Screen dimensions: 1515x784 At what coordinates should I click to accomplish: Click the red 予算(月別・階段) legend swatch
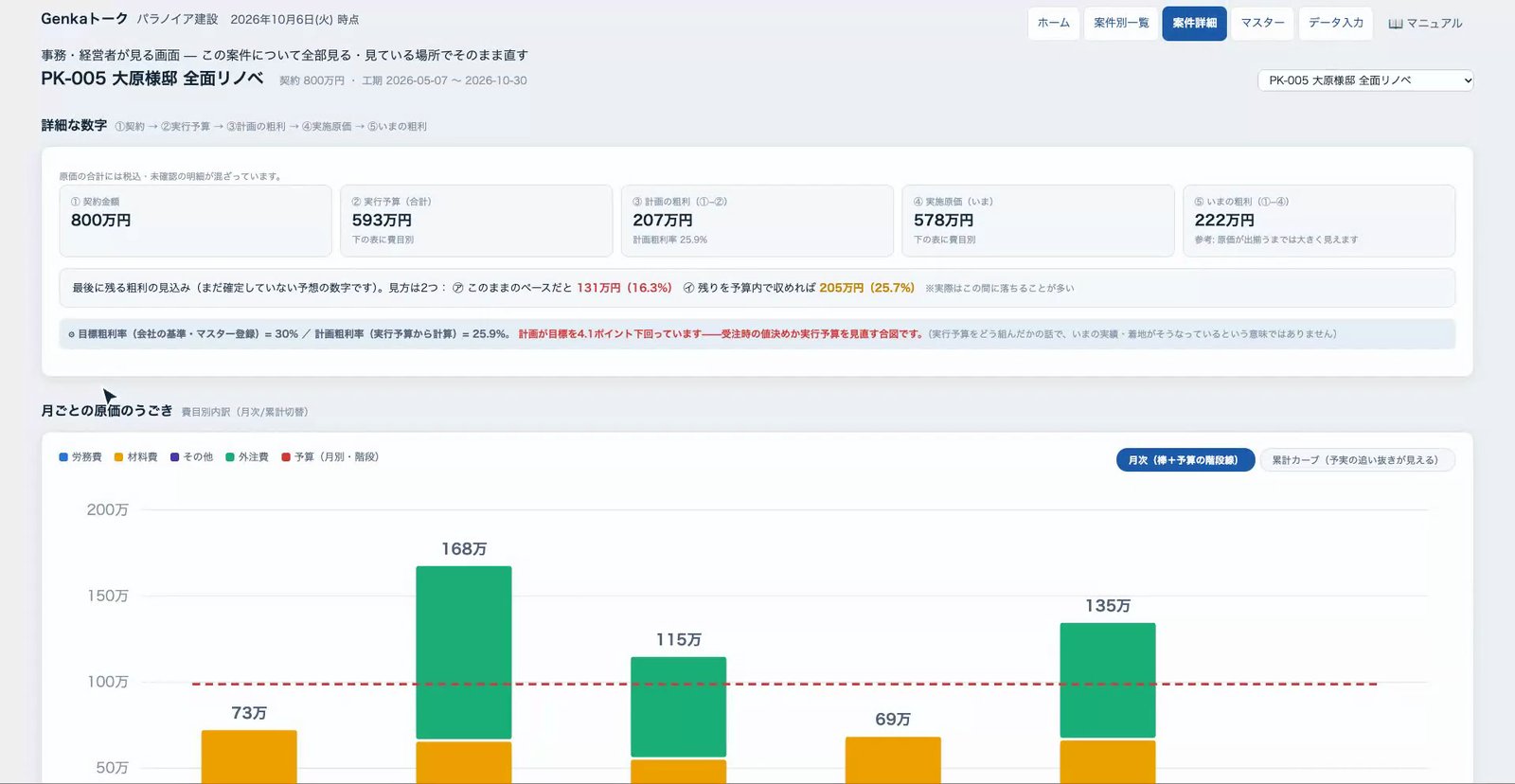click(x=286, y=457)
